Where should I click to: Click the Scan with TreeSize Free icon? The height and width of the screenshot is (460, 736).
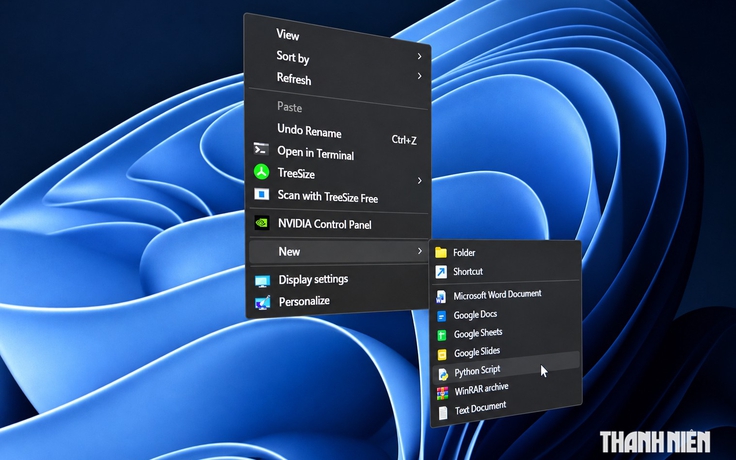tap(261, 194)
